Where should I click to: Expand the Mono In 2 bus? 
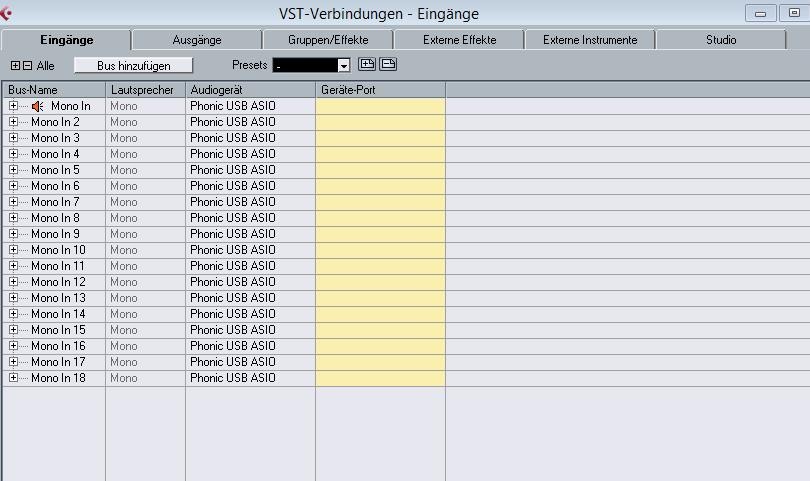pyautogui.click(x=13, y=122)
